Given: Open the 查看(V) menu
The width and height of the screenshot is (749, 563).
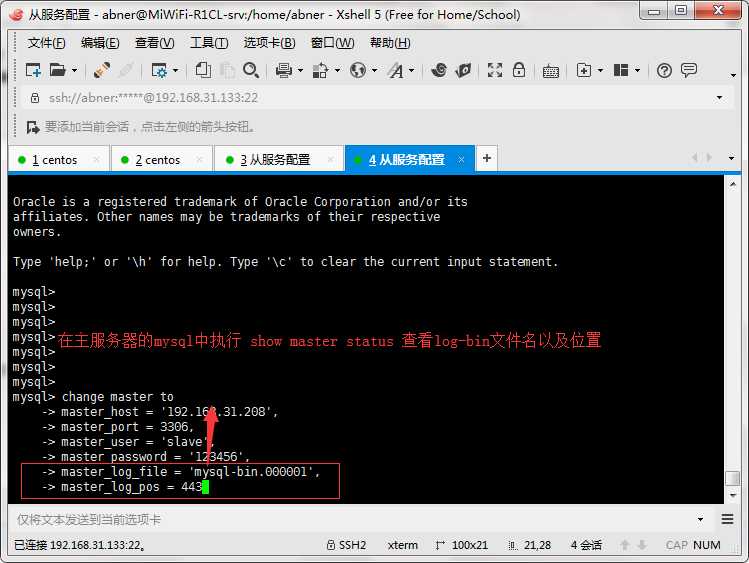Looking at the screenshot, I should 154,43.
